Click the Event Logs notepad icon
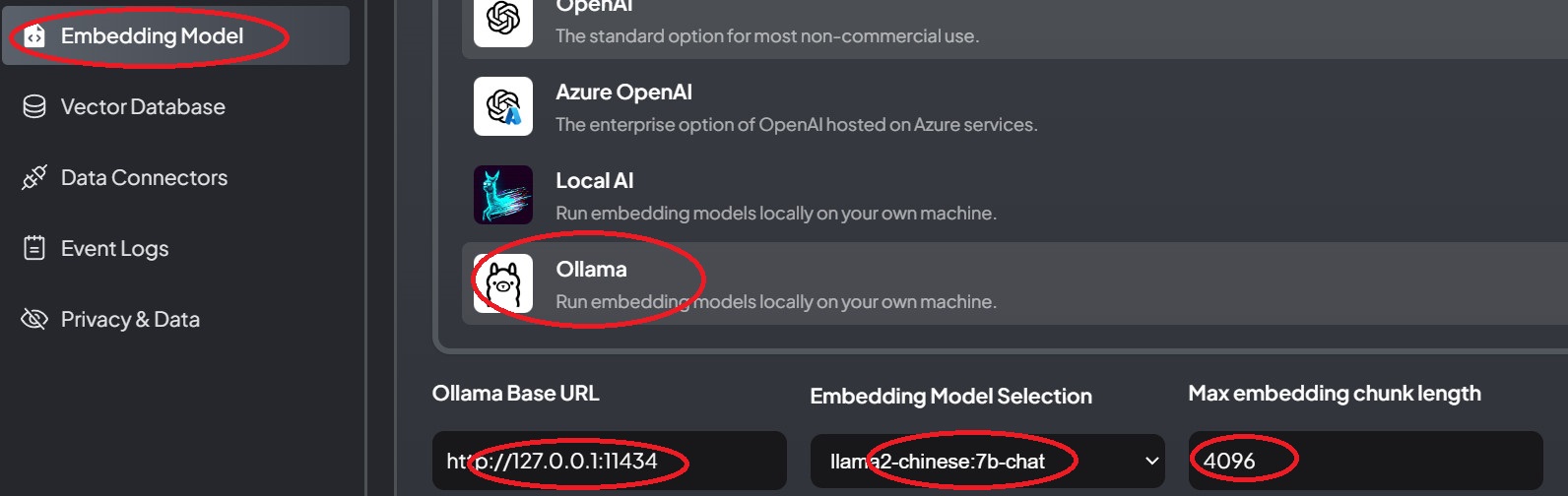Image resolution: width=1568 pixels, height=496 pixels. pos(34,248)
